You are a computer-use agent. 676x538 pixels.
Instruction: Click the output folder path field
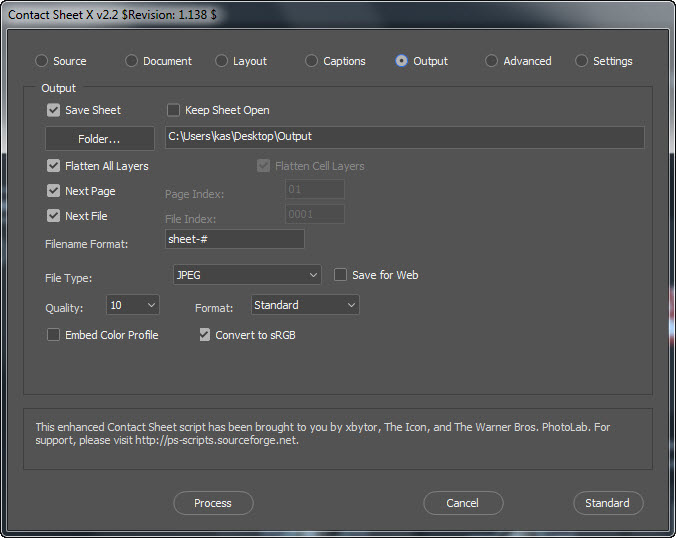point(405,137)
